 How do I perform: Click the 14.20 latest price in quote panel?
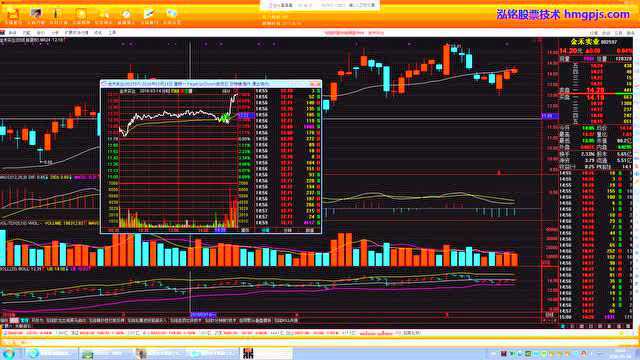pyautogui.click(x=568, y=51)
